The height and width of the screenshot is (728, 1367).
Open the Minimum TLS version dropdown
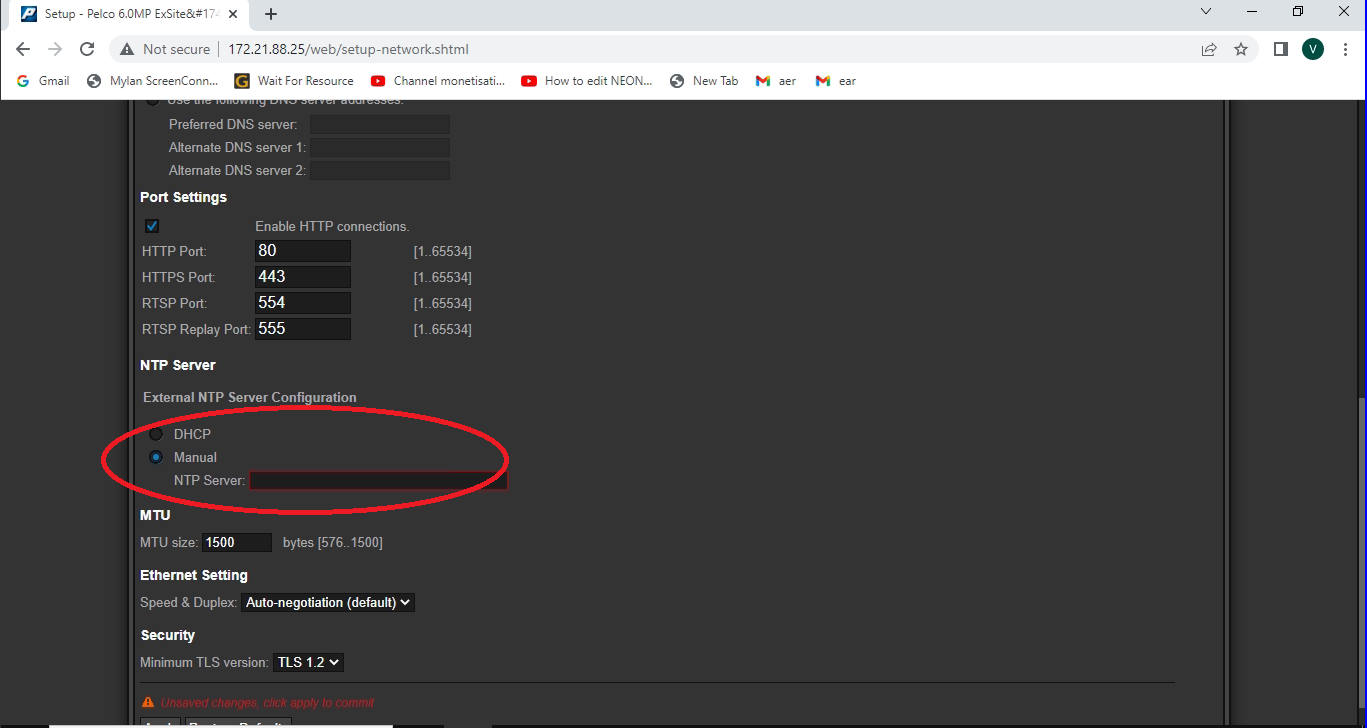[x=308, y=661]
